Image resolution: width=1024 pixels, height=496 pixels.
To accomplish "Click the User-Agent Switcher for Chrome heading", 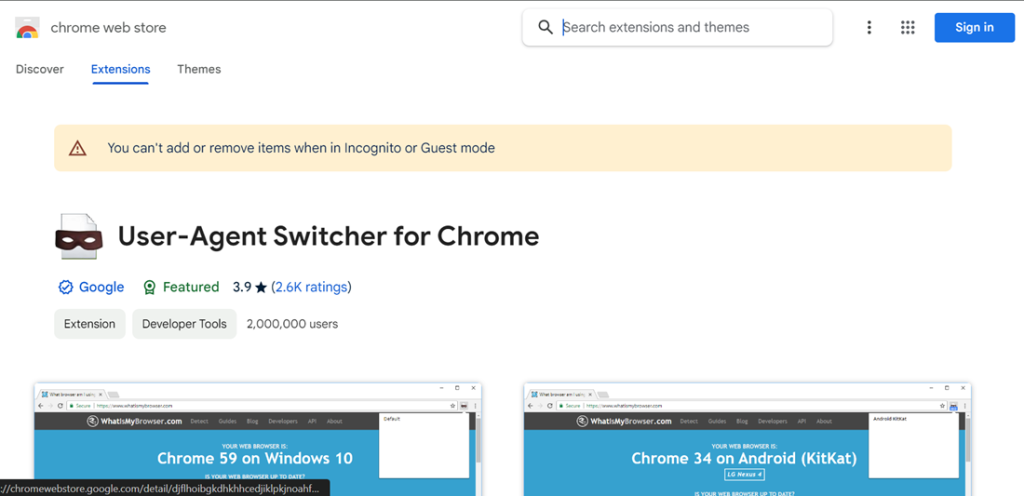I will [328, 236].
